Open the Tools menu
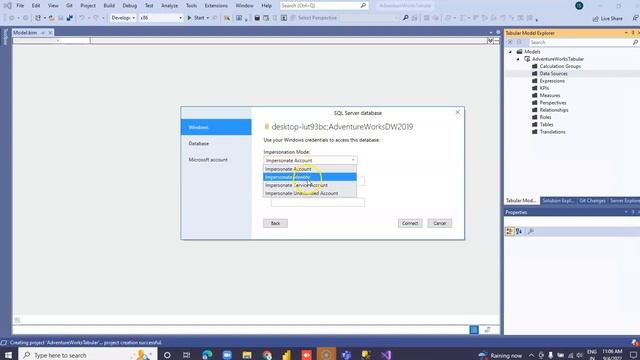The height and width of the screenshot is (360, 640). pyautogui.click(x=191, y=6)
